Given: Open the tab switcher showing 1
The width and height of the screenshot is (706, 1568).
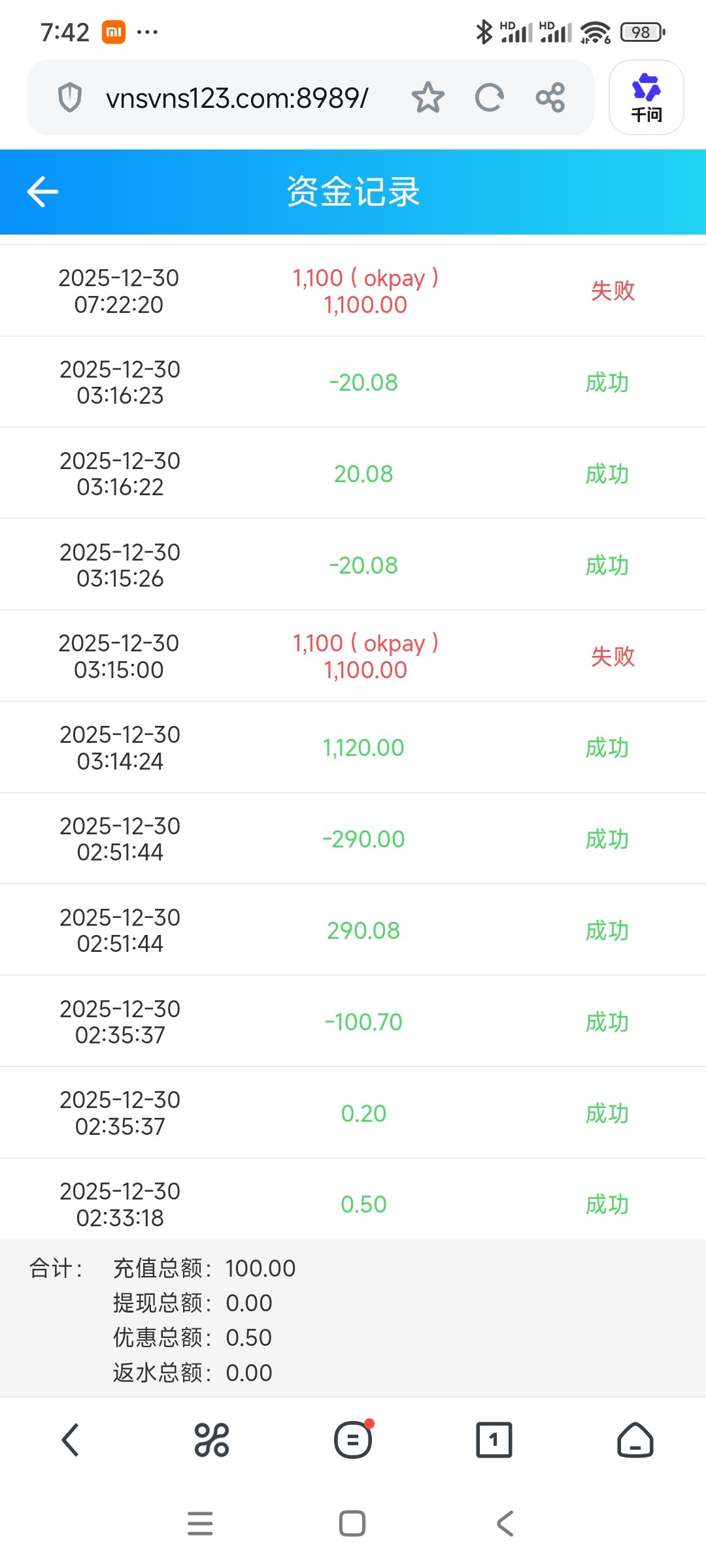Looking at the screenshot, I should point(494,1440).
